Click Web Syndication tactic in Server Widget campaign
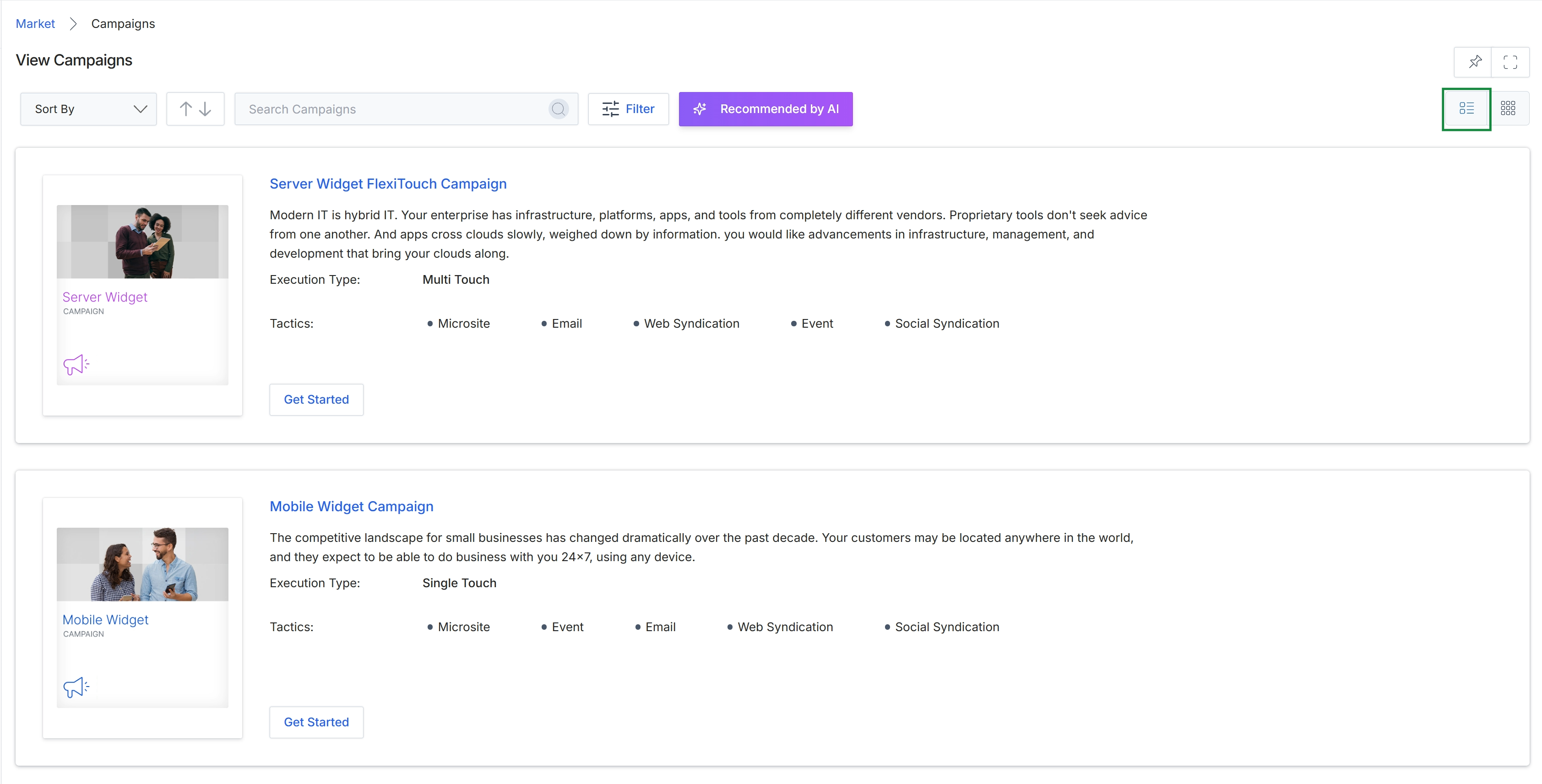 pos(691,324)
